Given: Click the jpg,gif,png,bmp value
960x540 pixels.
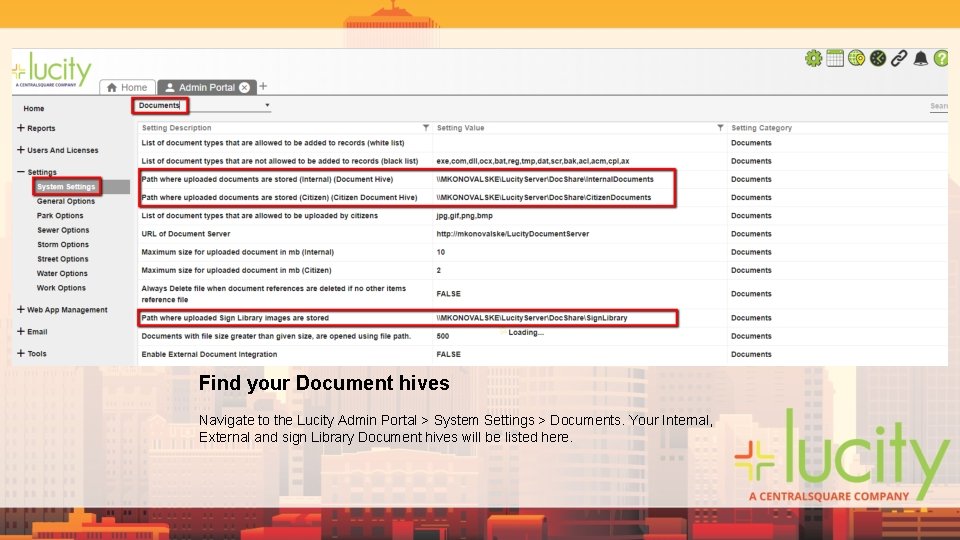Looking at the screenshot, I should [464, 216].
